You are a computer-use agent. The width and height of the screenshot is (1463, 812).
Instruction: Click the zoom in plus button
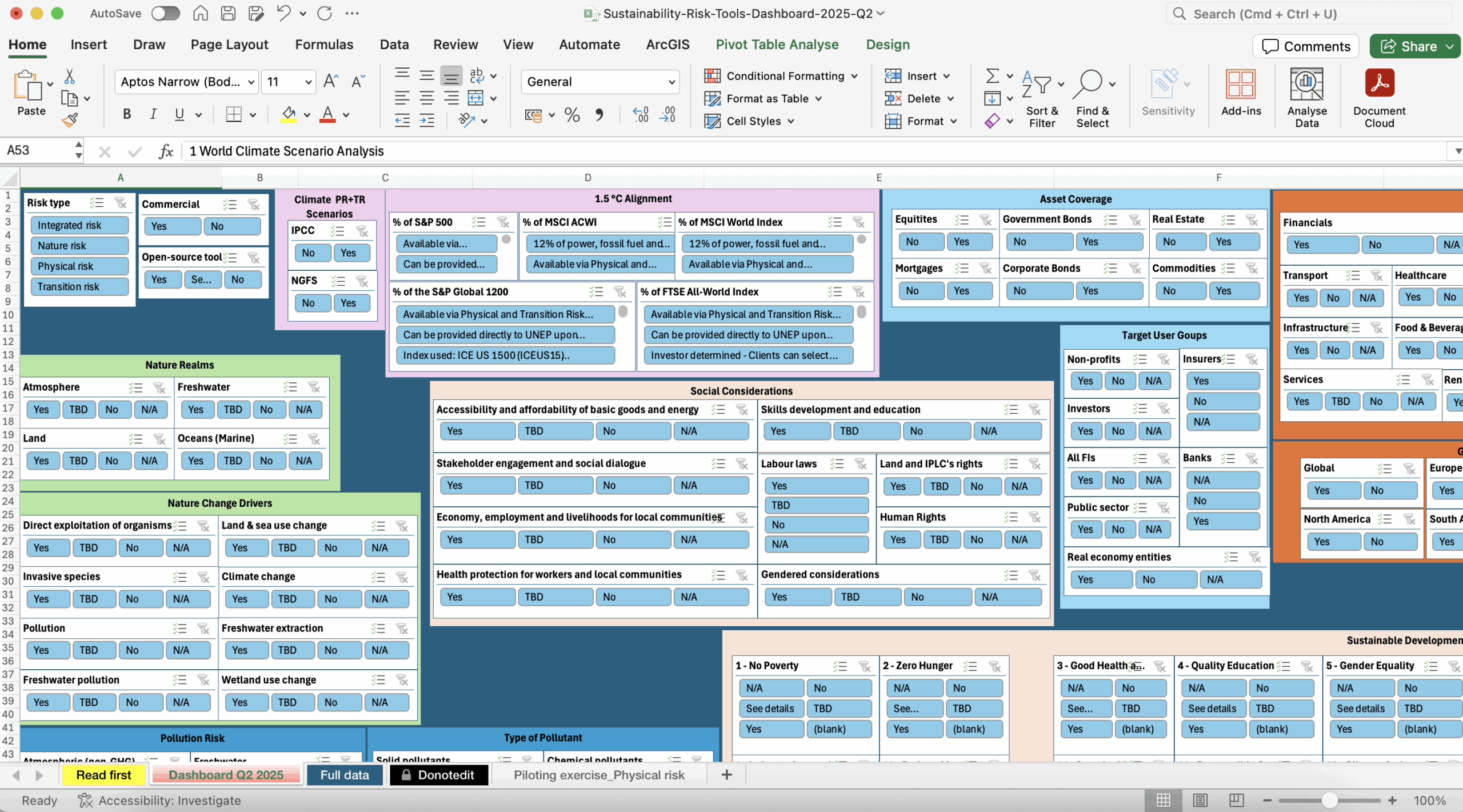point(1393,801)
